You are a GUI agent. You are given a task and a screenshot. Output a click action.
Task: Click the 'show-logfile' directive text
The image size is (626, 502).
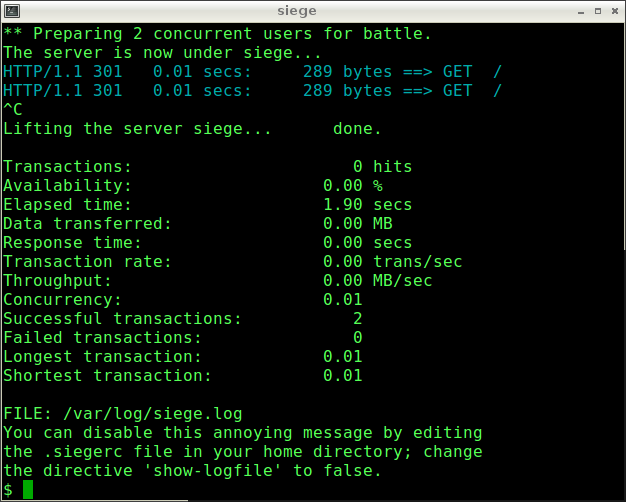(x=213, y=471)
